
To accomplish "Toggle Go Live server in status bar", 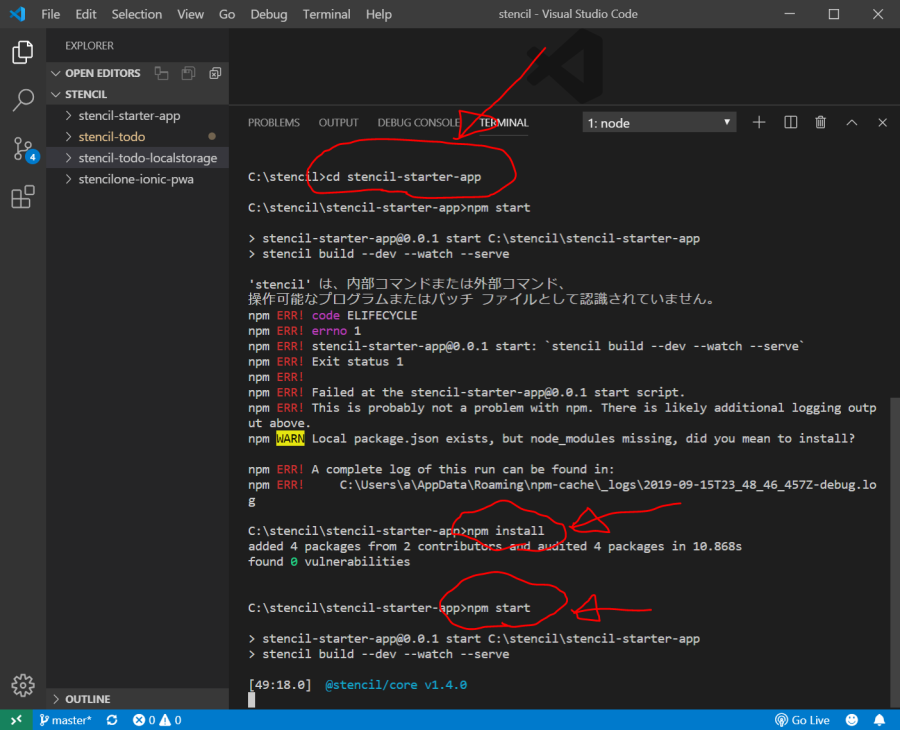I will 803,720.
